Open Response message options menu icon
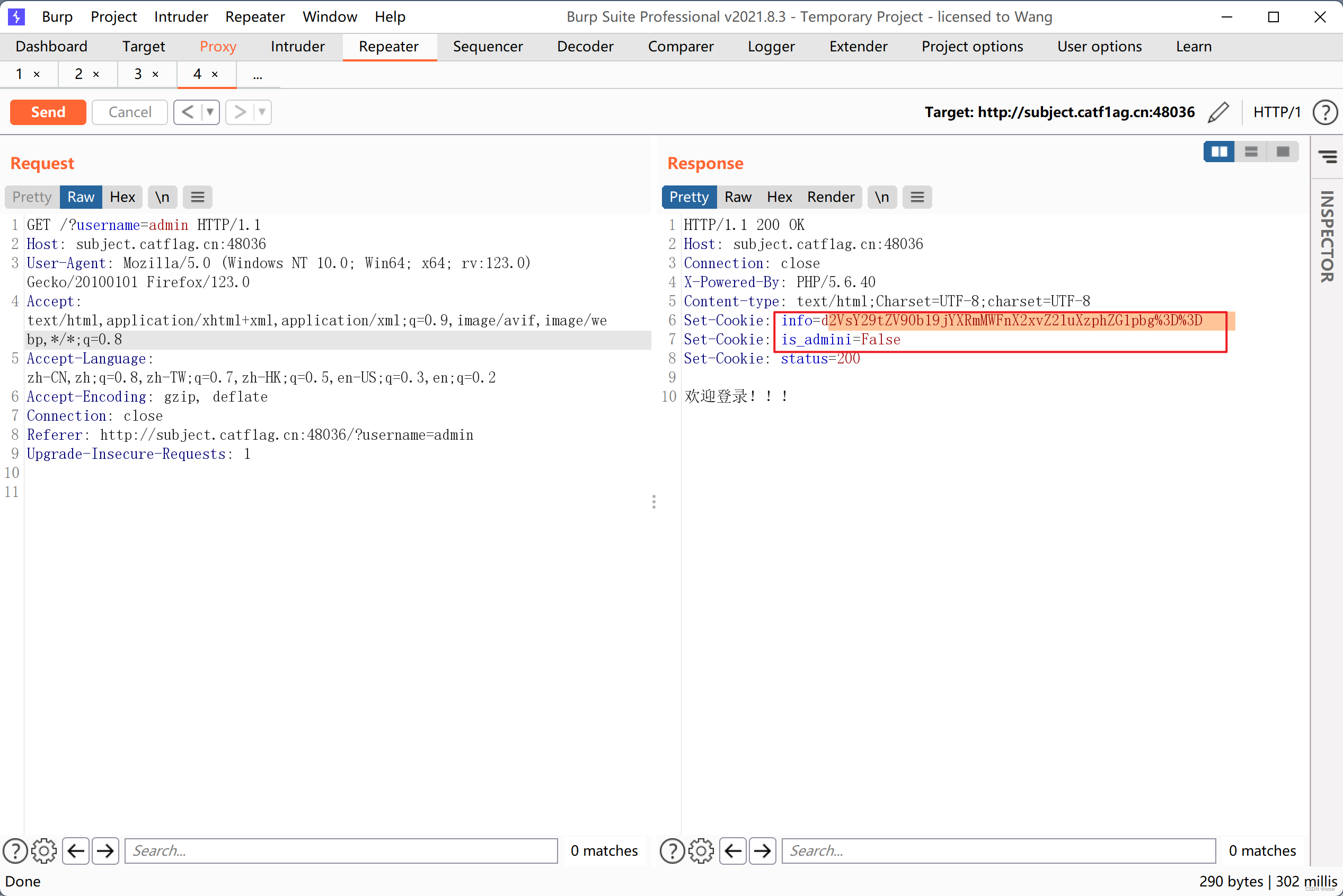This screenshot has width=1343, height=896. click(x=917, y=197)
